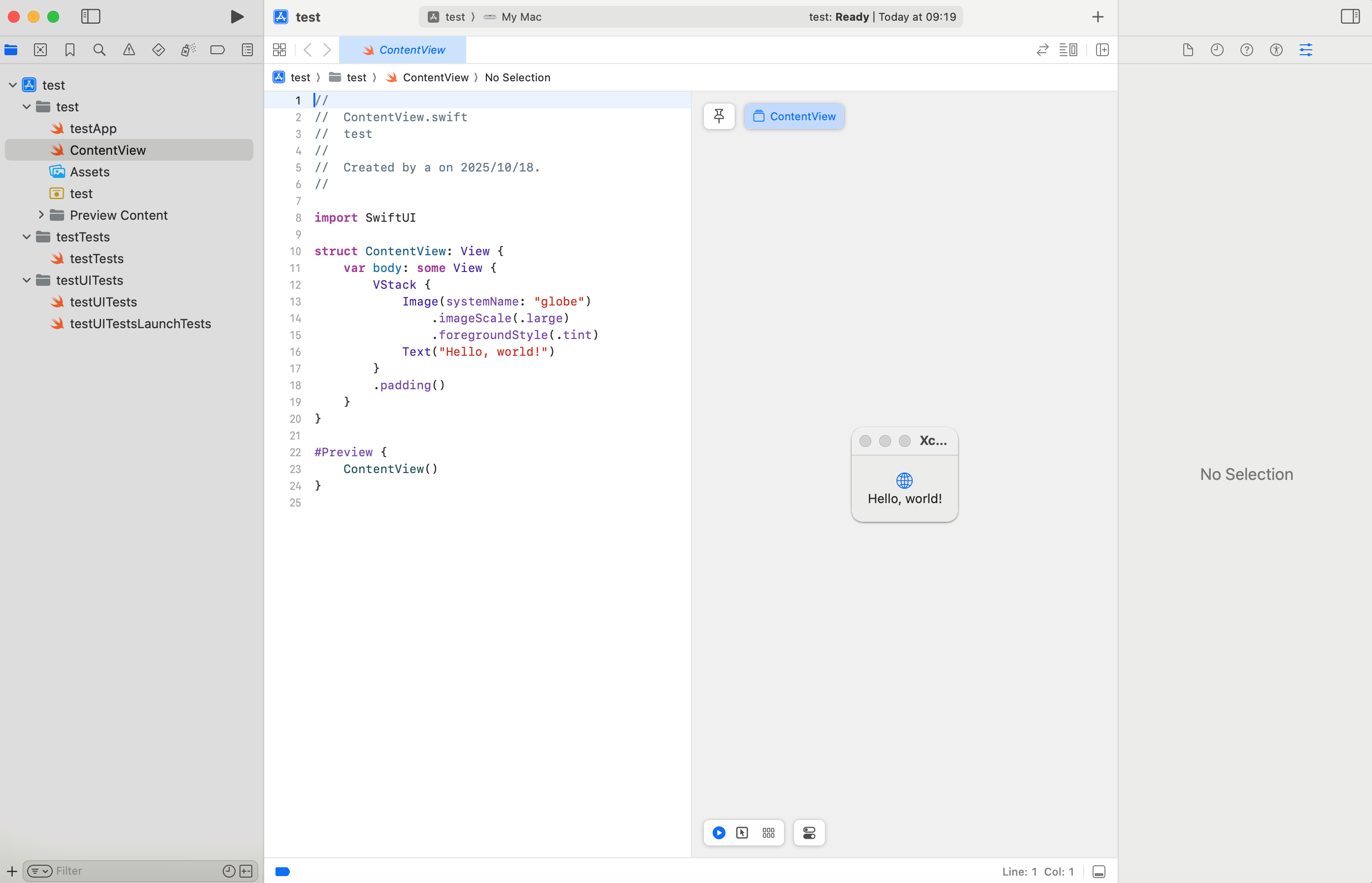The height and width of the screenshot is (883, 1372).
Task: Hide the right inspector panel
Action: click(1350, 17)
